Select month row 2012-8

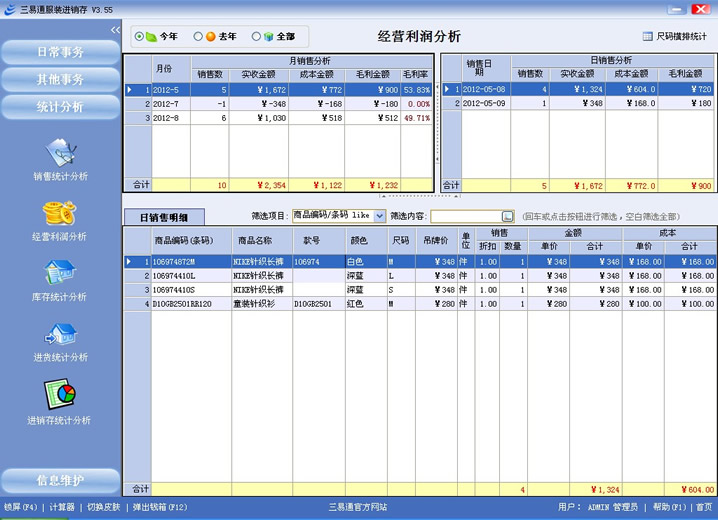coord(279,118)
